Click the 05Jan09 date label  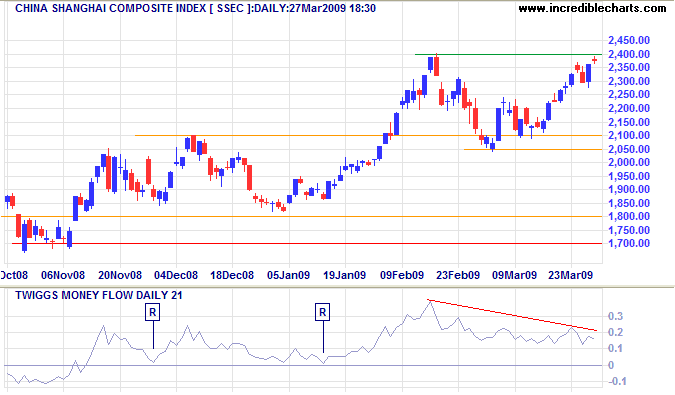[x=288, y=275]
